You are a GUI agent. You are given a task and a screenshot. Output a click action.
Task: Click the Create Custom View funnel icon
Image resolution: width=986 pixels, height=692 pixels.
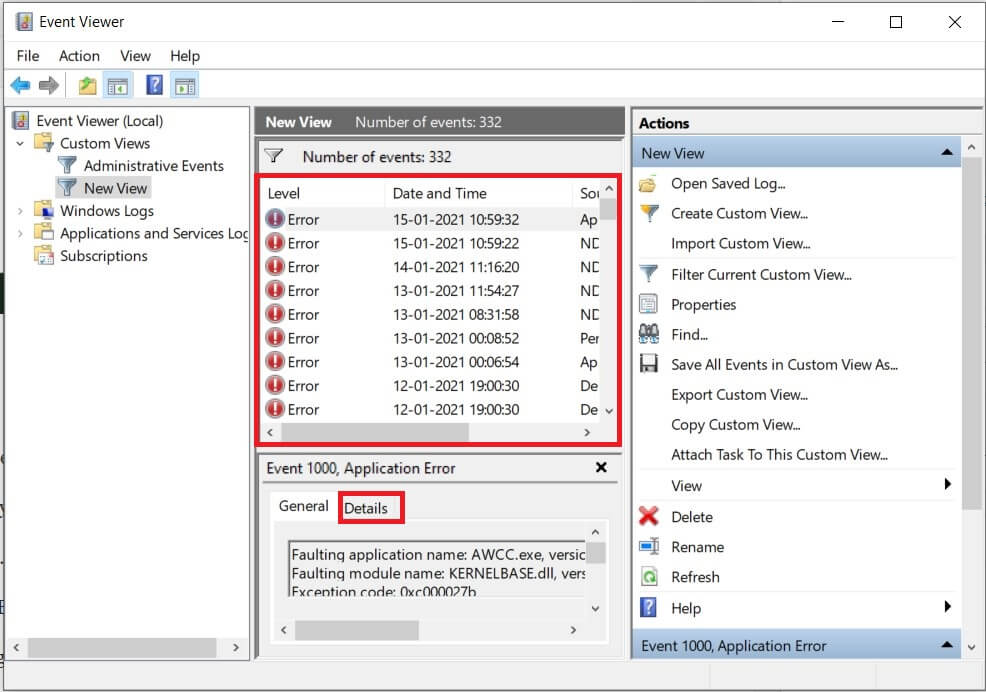coord(649,214)
